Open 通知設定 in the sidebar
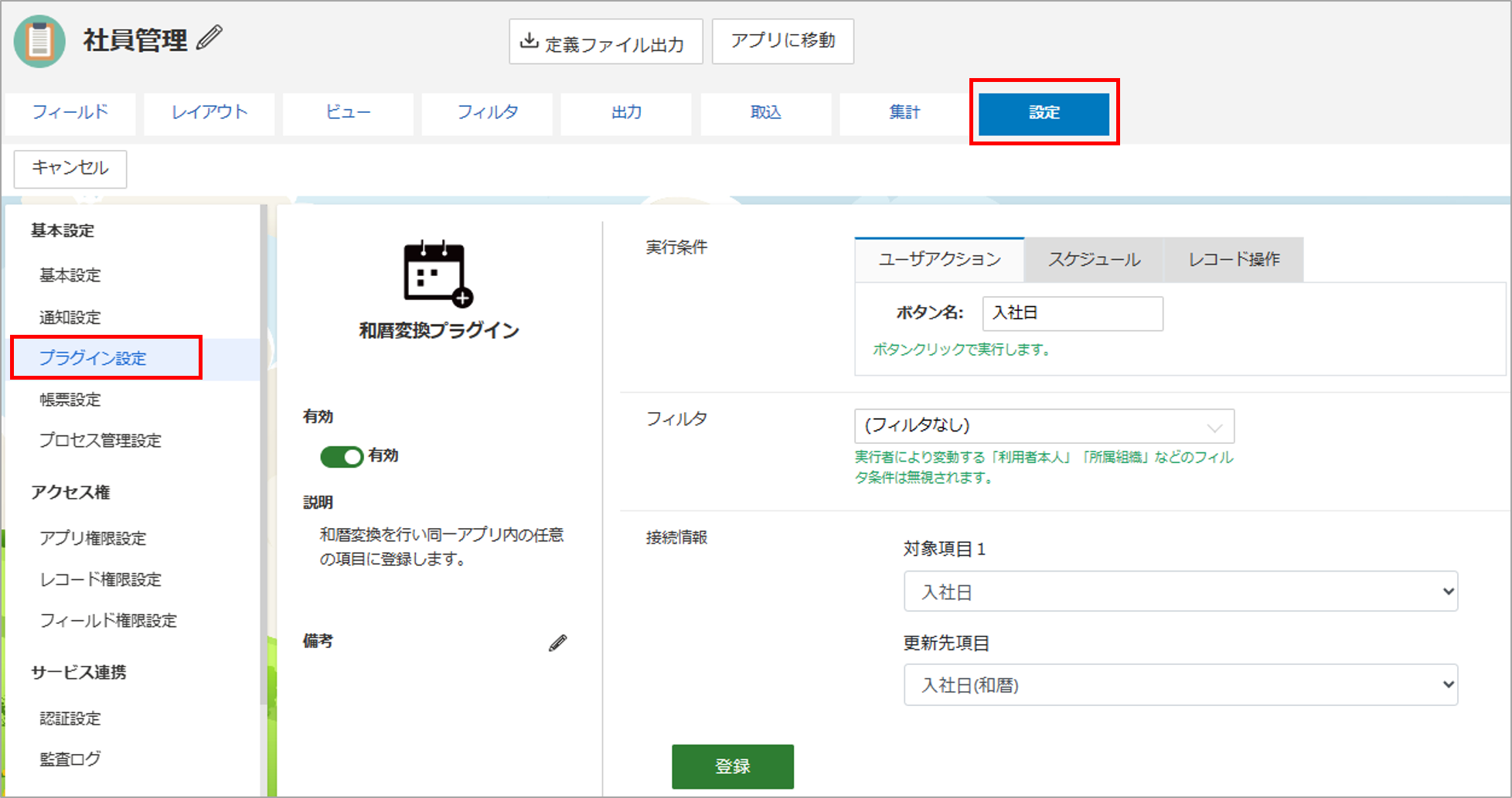The height and width of the screenshot is (798, 1512). 70,317
